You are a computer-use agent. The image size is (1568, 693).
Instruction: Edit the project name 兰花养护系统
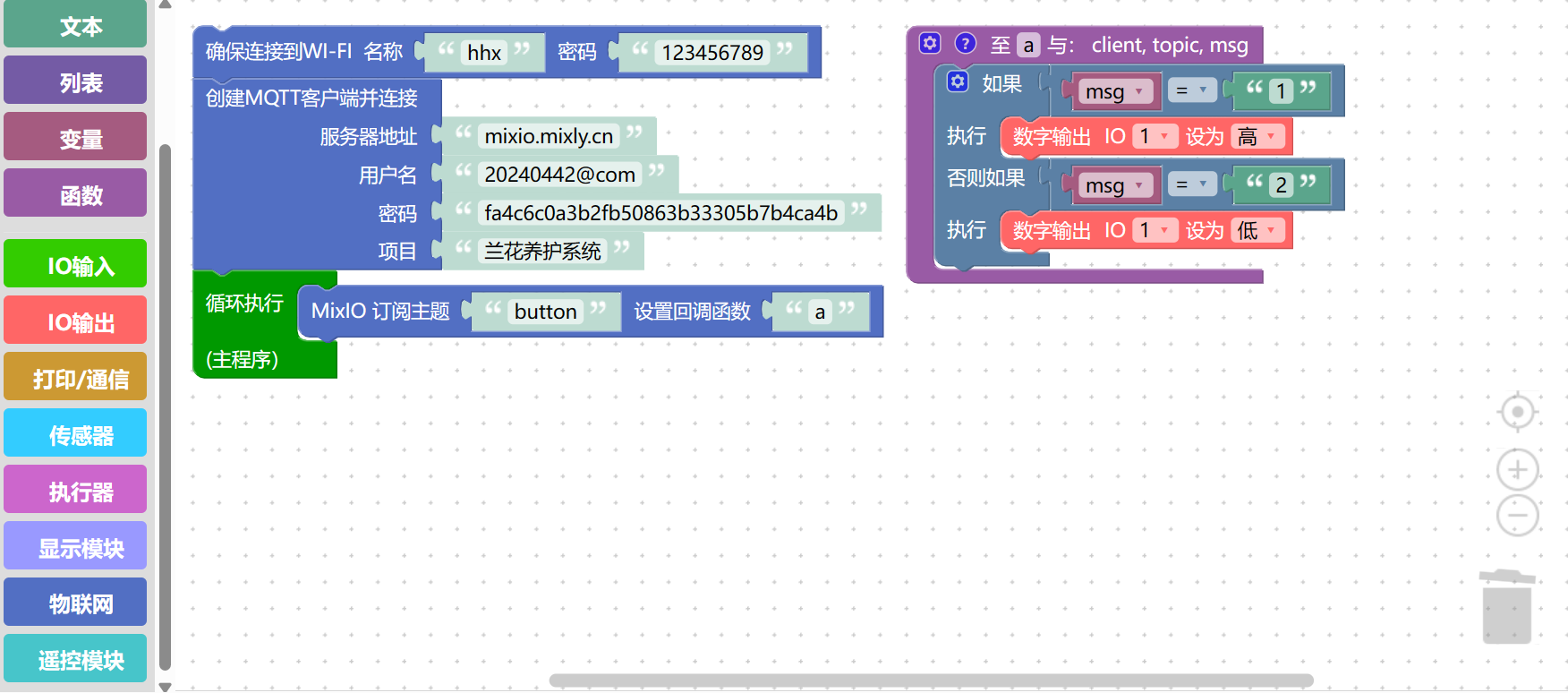[542, 252]
